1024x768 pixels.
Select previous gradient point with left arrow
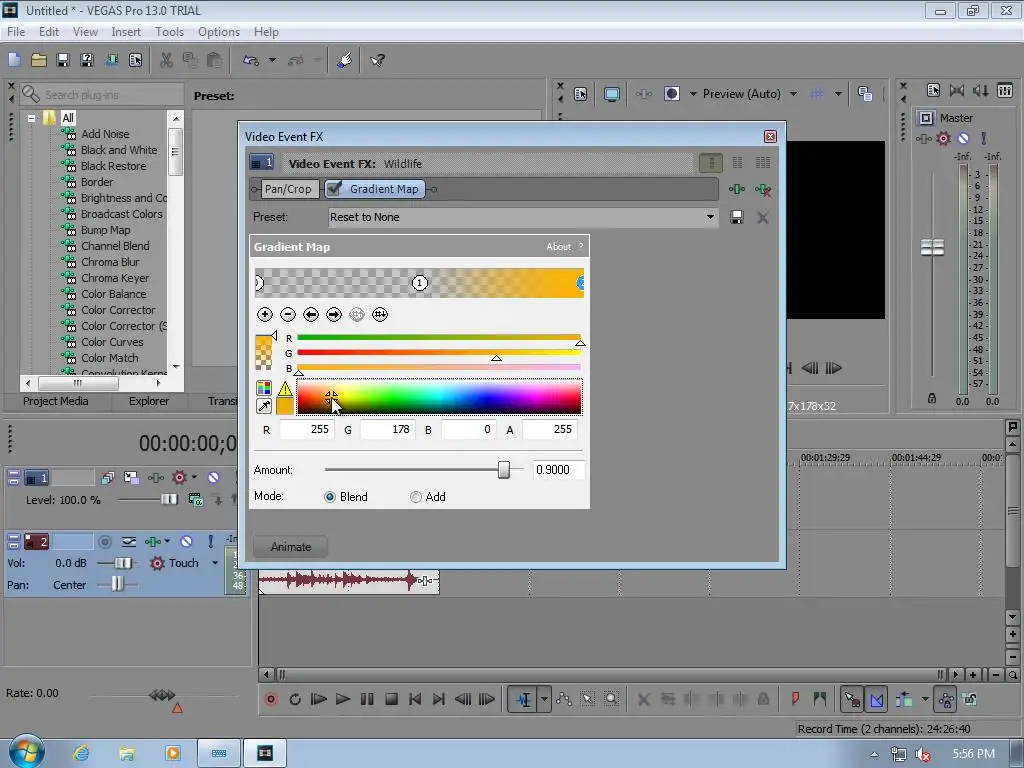coord(311,315)
